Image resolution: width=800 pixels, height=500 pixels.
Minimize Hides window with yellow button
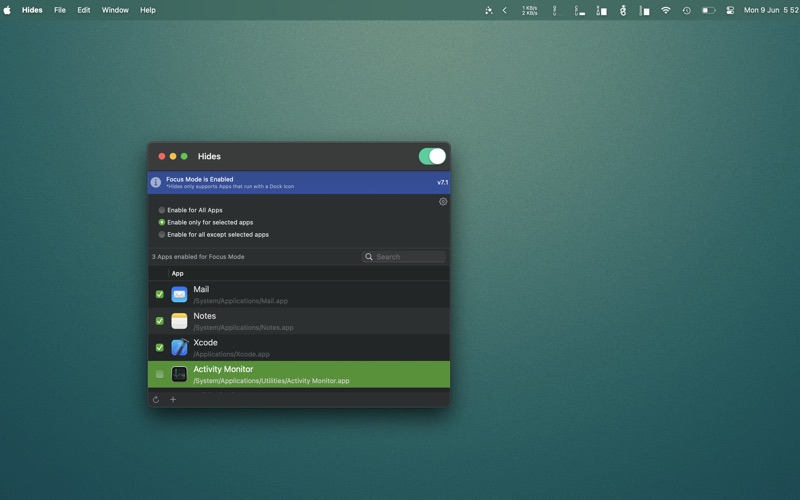(x=173, y=156)
